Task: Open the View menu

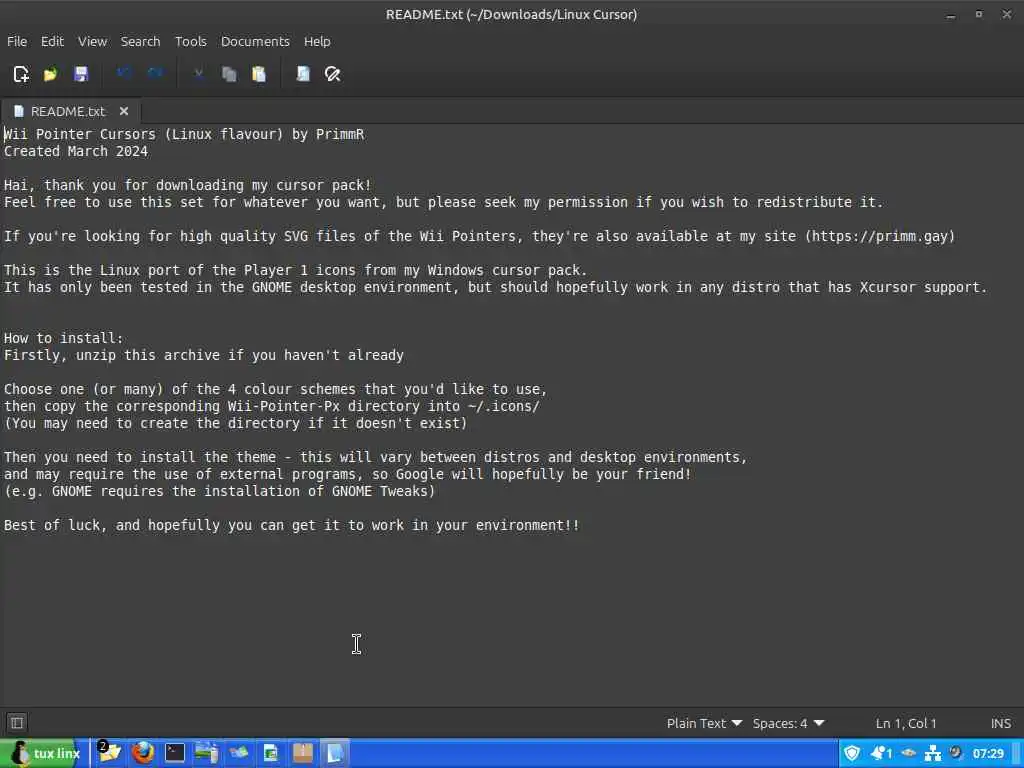Action: 92,41
